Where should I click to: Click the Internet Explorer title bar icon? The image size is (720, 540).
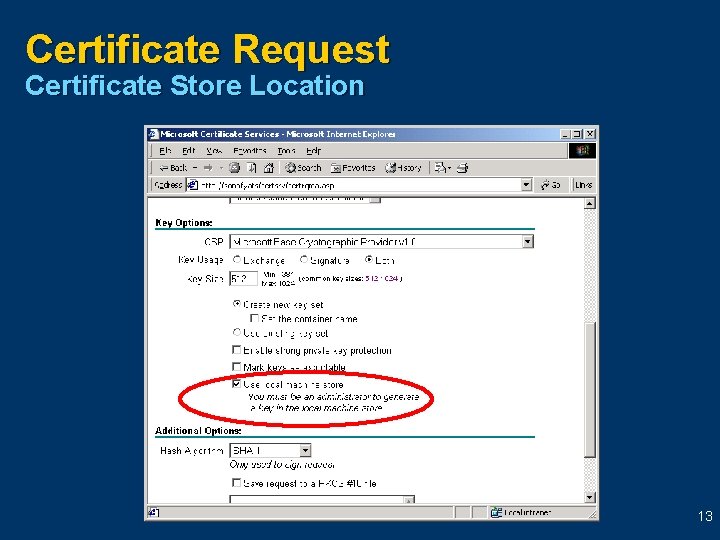(x=153, y=134)
